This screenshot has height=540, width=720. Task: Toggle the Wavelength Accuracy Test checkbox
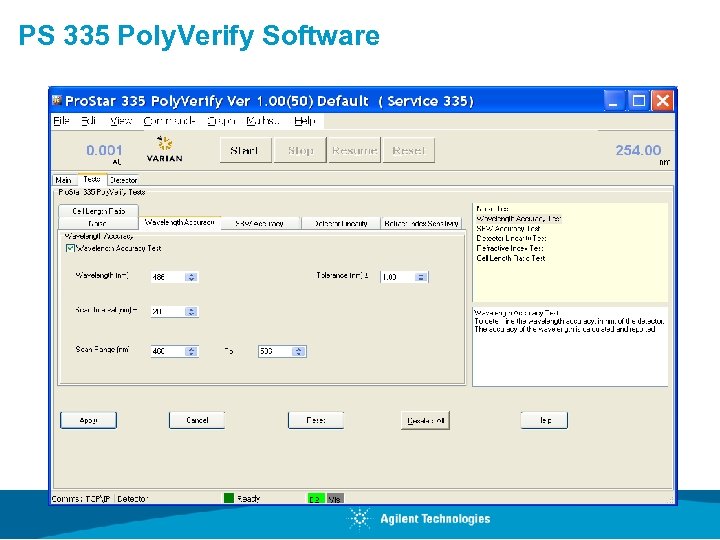[x=70, y=248]
